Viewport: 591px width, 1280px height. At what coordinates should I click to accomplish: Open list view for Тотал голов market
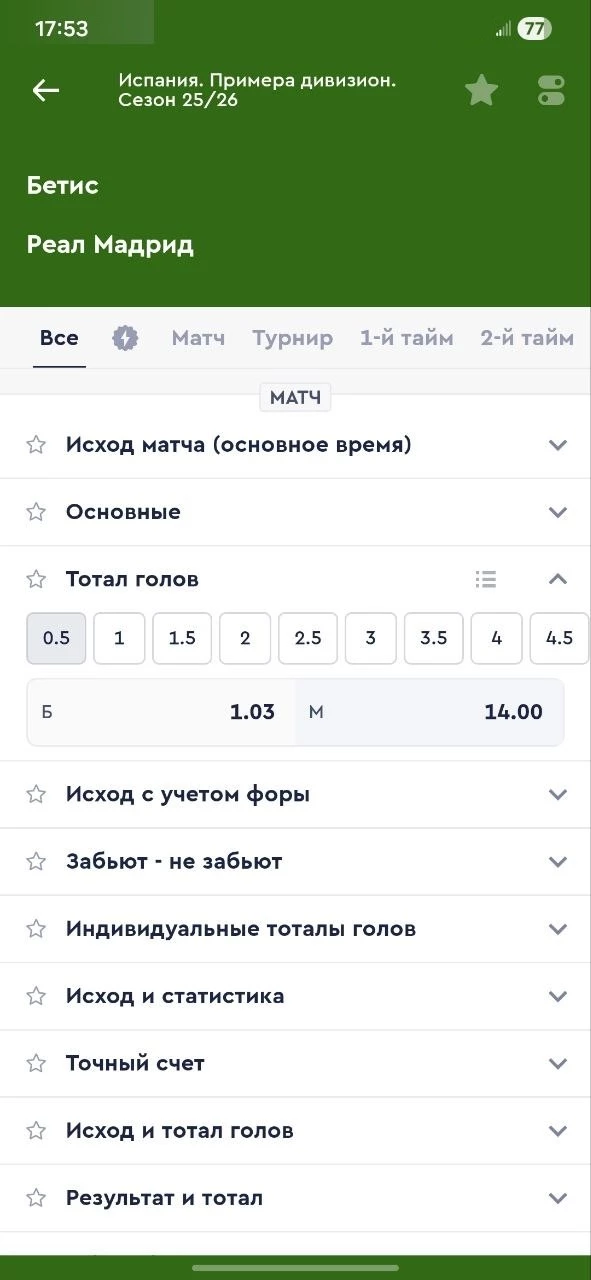click(486, 578)
